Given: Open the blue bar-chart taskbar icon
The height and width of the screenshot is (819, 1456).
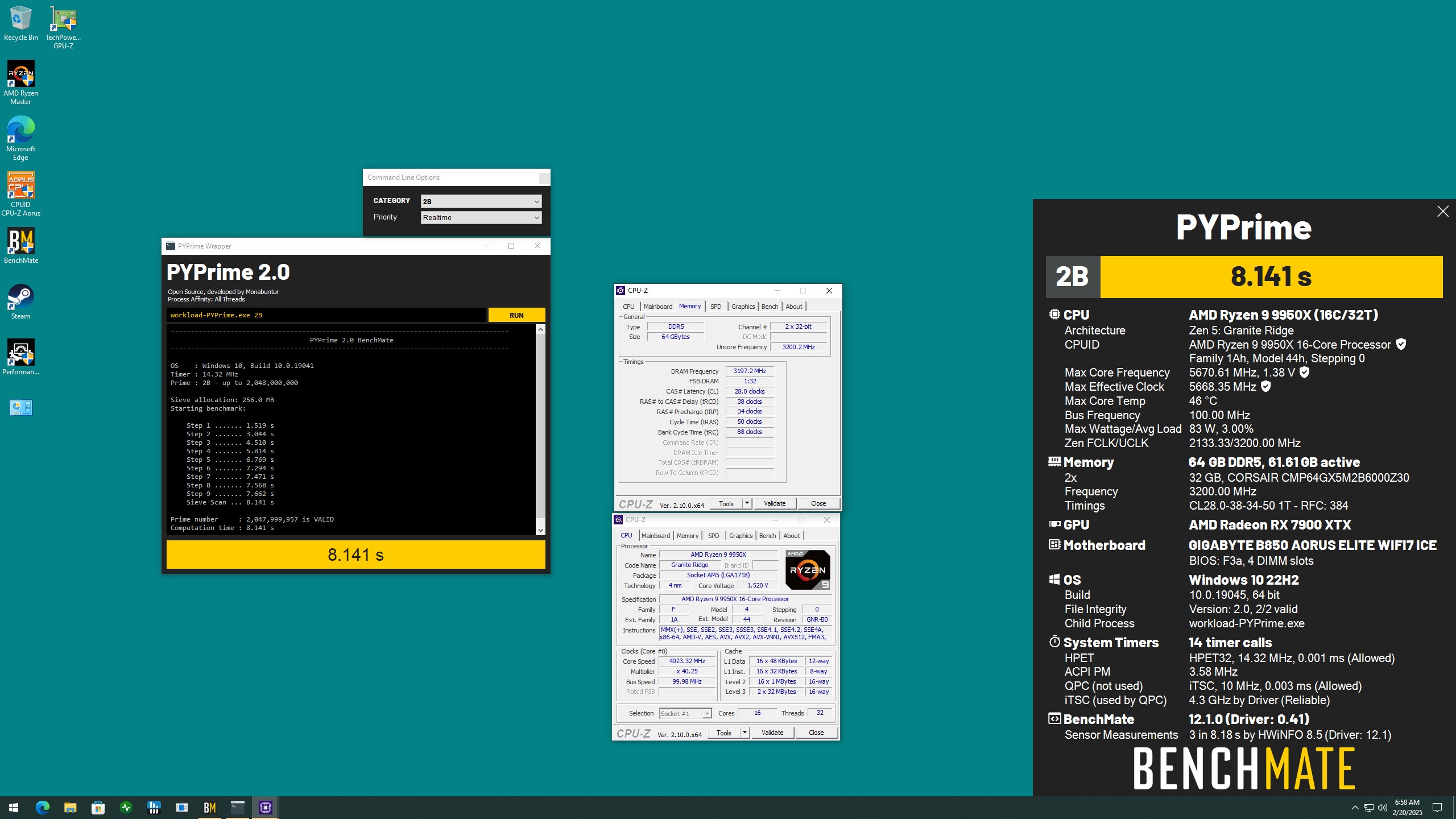Looking at the screenshot, I should (x=154, y=807).
